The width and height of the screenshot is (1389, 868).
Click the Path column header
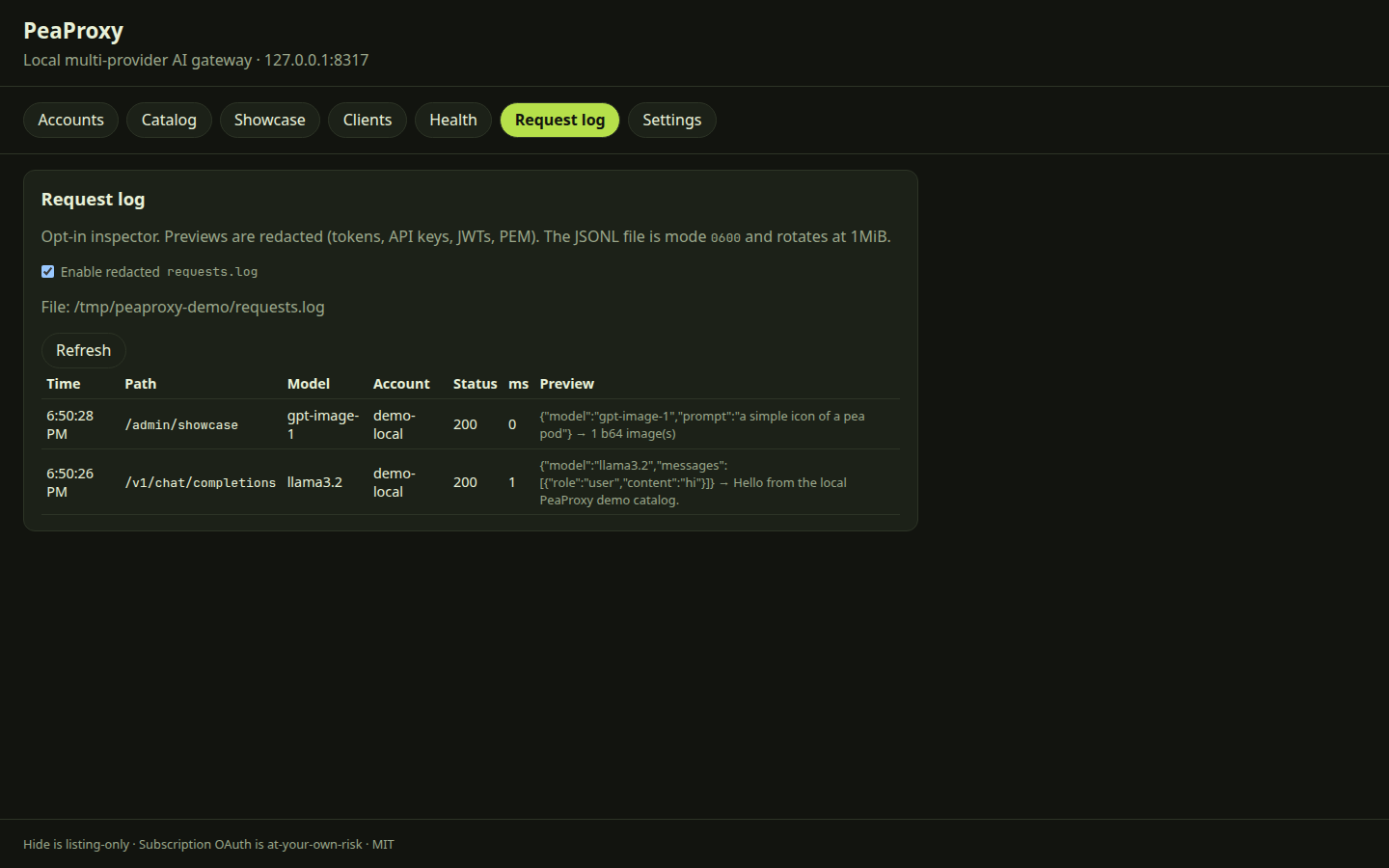141,384
